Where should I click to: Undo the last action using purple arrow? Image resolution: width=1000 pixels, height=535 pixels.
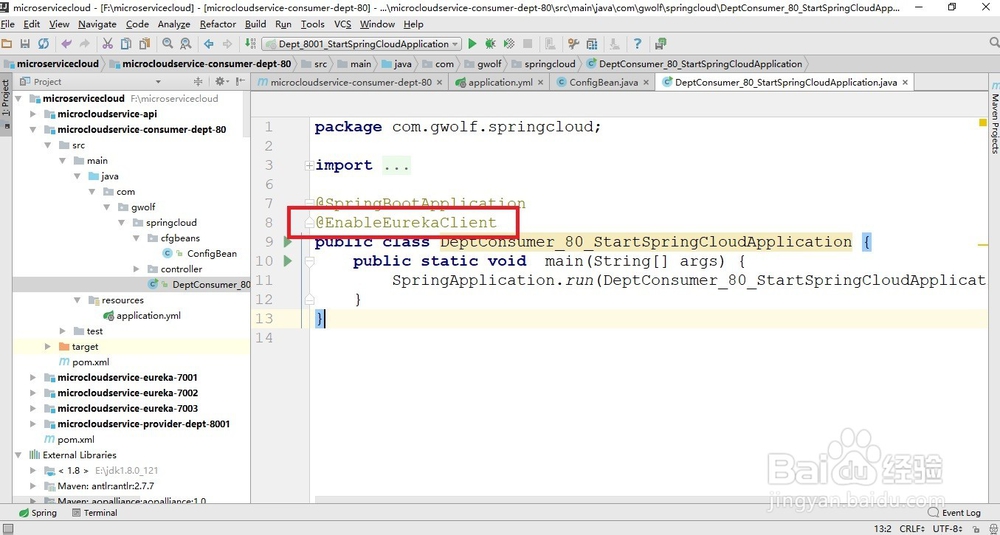pyautogui.click(x=66, y=44)
